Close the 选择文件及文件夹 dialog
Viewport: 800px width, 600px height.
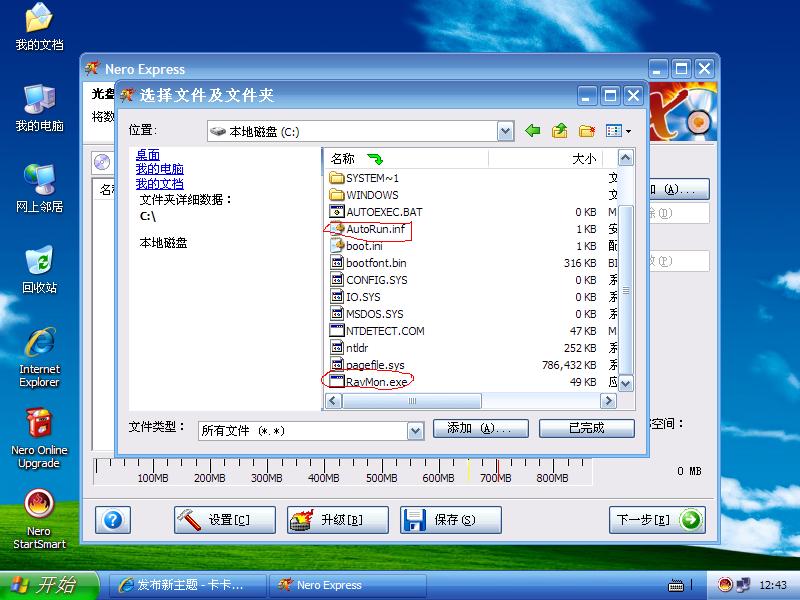click(x=633, y=95)
